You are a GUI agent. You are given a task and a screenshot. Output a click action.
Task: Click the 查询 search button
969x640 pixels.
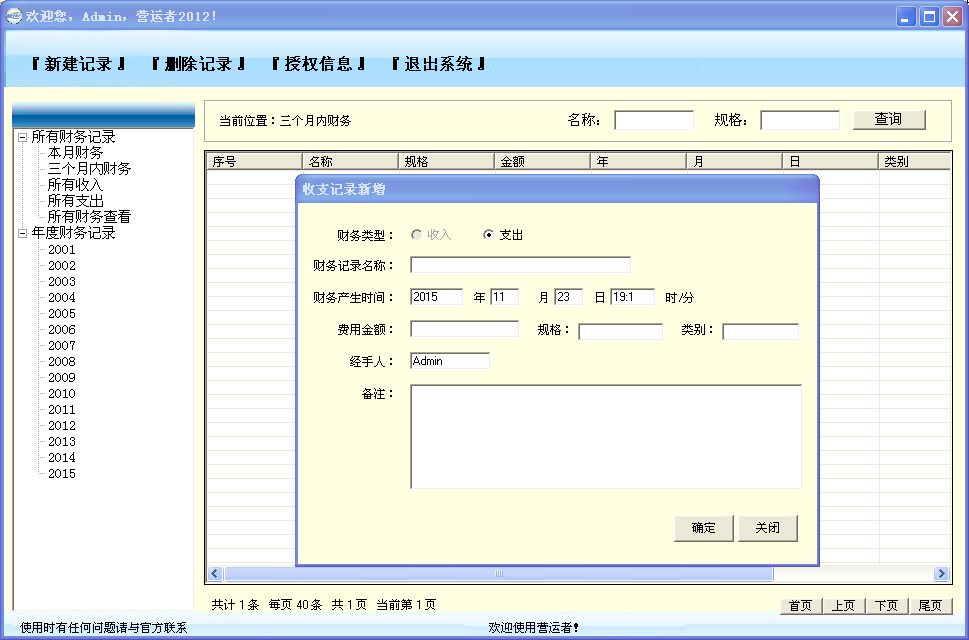(888, 118)
